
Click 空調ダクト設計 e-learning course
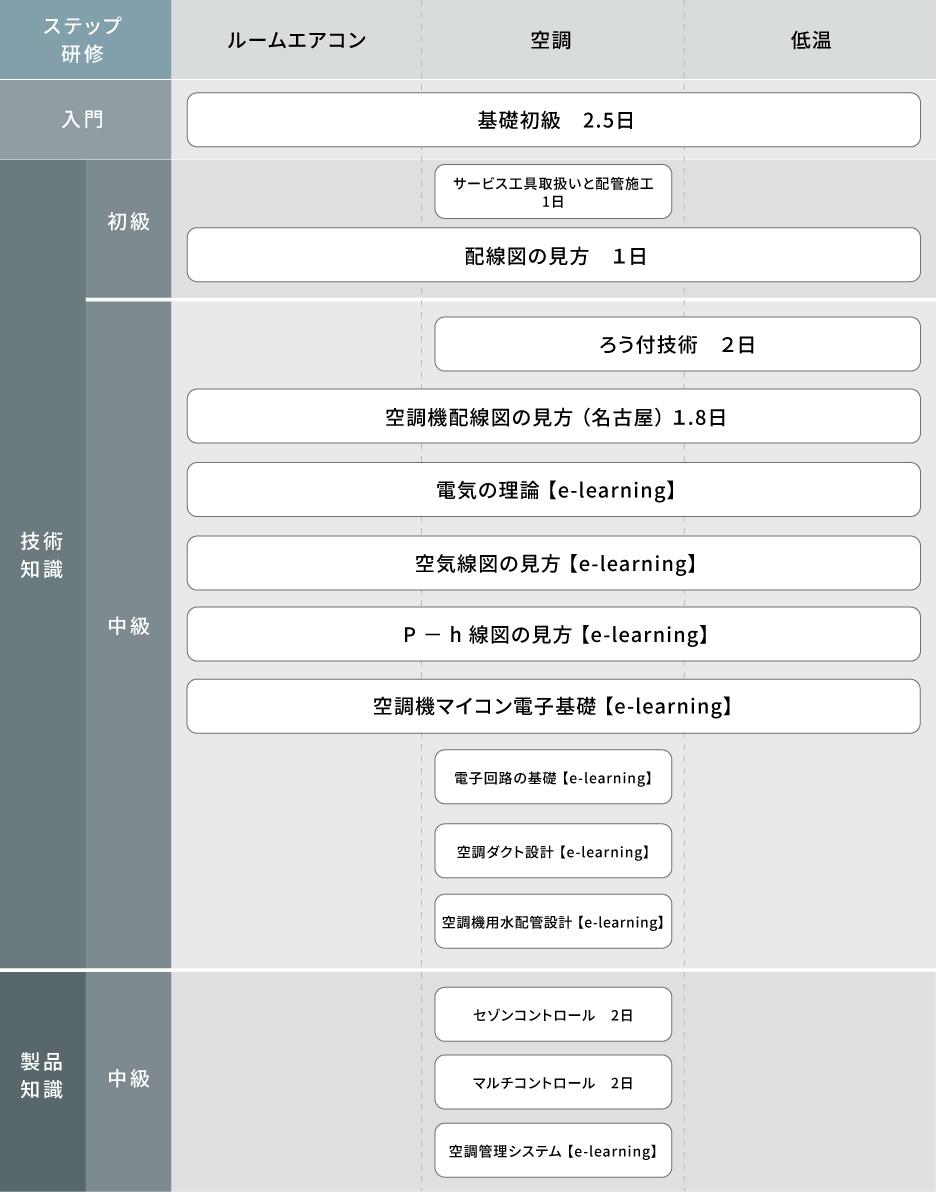tap(553, 851)
